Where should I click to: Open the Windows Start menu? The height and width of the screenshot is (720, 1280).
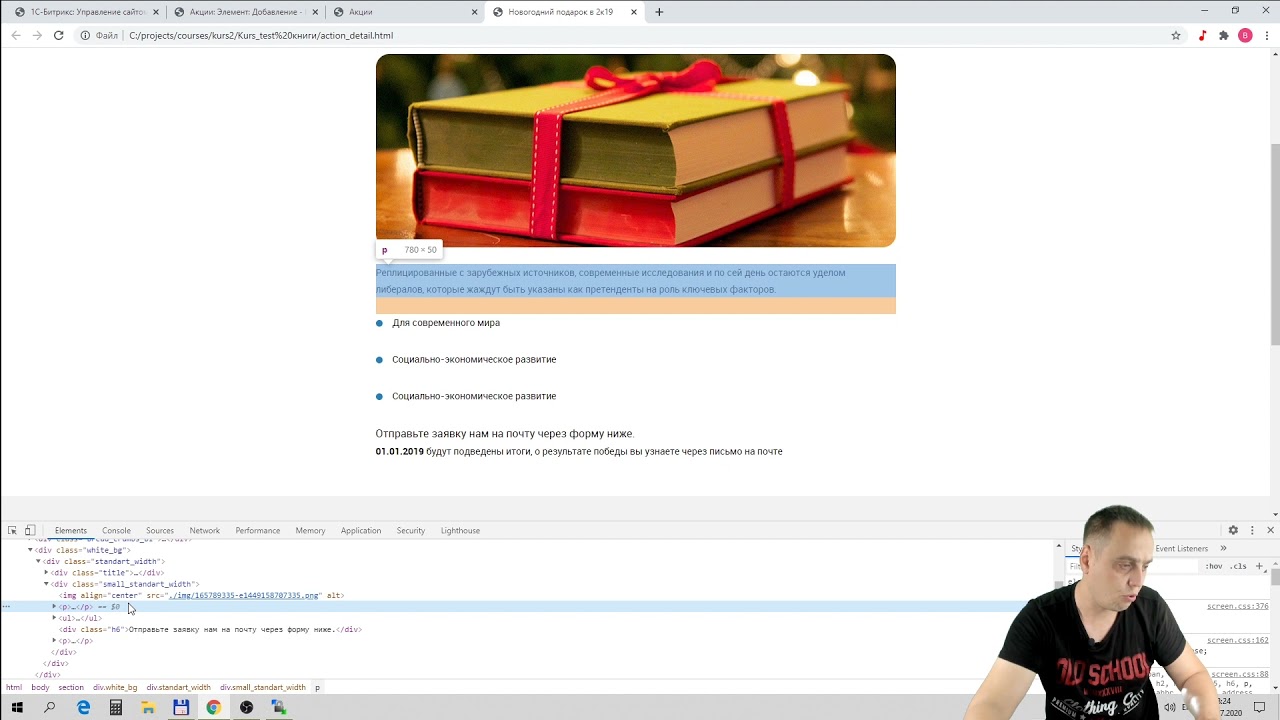point(17,707)
